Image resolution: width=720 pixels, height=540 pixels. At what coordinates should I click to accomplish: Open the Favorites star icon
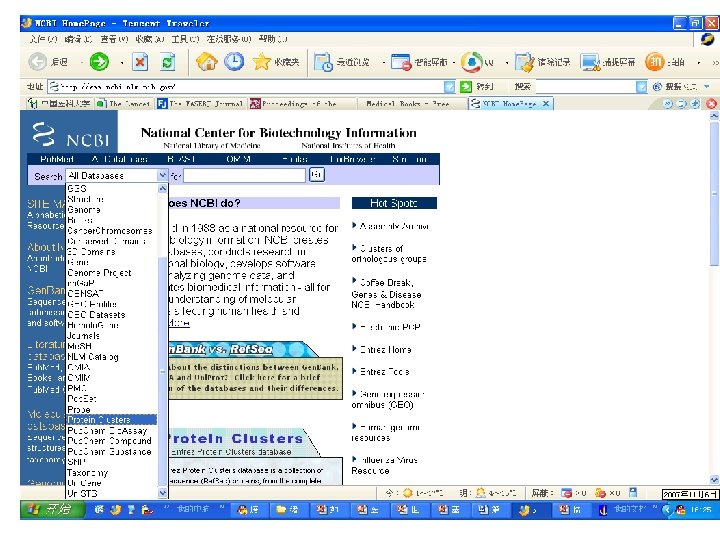coord(261,62)
